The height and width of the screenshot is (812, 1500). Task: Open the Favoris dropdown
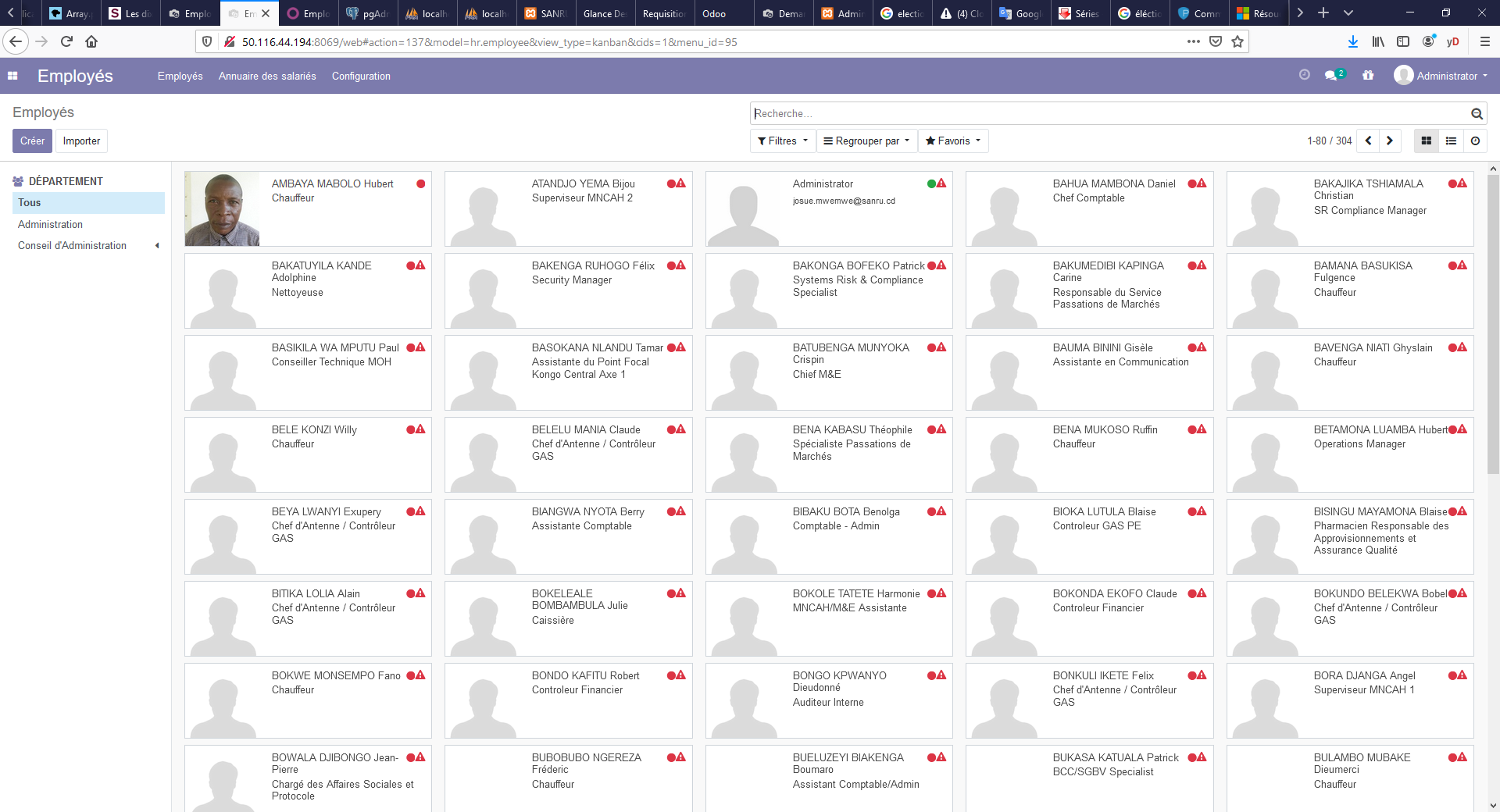point(952,141)
